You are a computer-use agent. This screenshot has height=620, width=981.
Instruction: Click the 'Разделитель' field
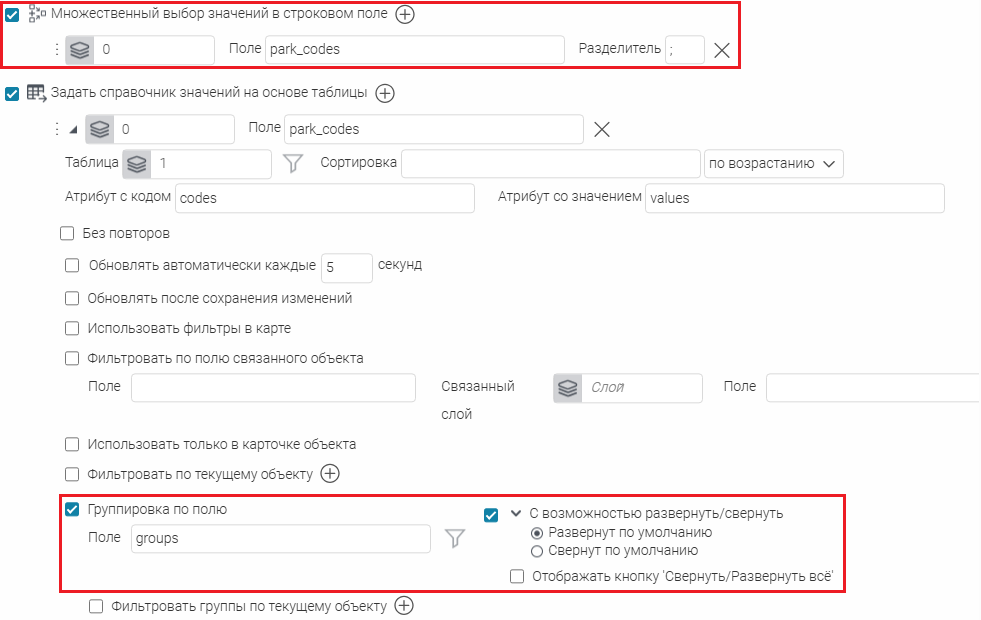point(685,50)
